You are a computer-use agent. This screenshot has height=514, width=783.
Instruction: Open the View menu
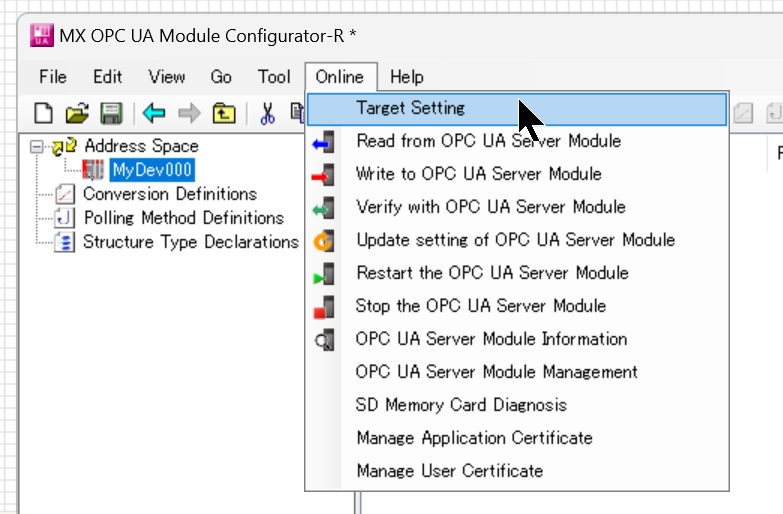tap(167, 77)
